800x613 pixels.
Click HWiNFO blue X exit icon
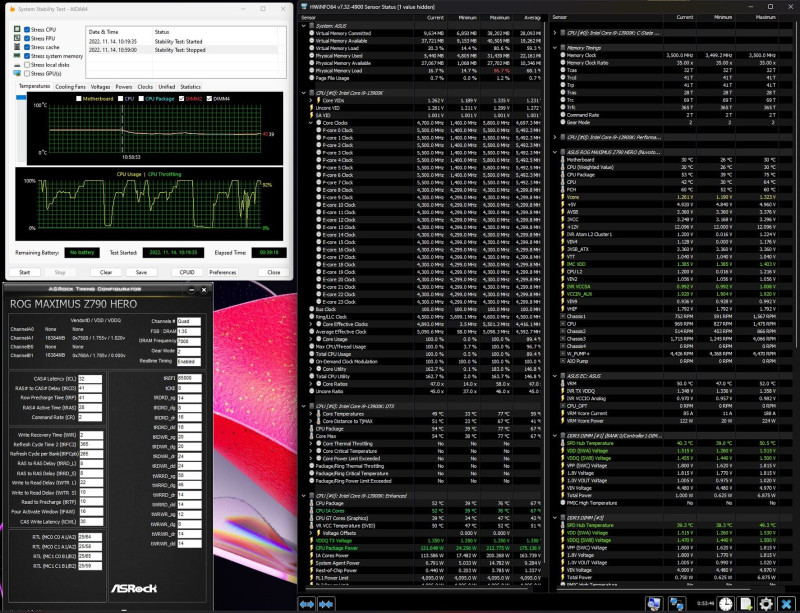[786, 604]
